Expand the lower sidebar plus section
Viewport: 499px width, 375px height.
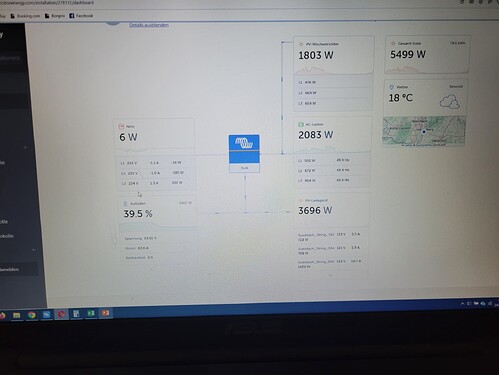[33, 249]
